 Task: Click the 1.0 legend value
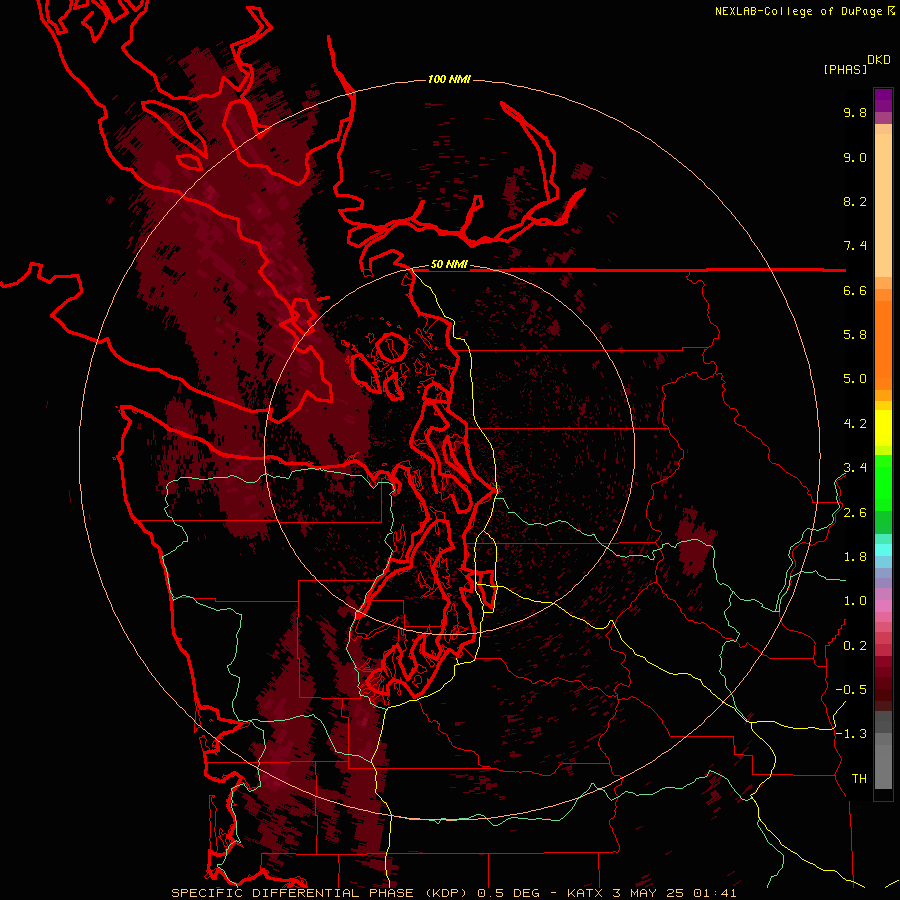tap(855, 601)
